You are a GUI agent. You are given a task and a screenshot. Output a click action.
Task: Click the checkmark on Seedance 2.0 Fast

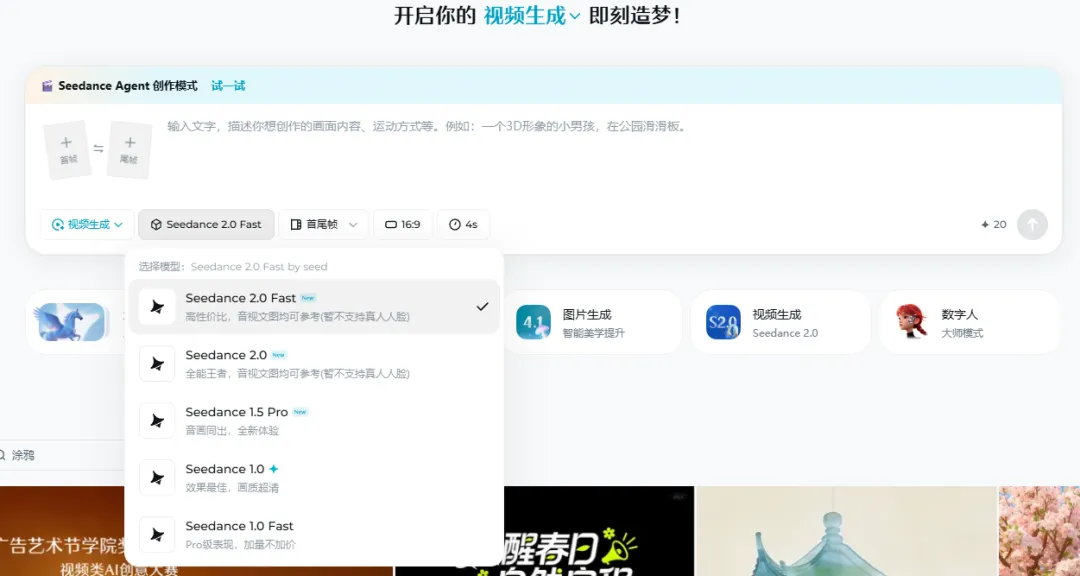click(483, 307)
